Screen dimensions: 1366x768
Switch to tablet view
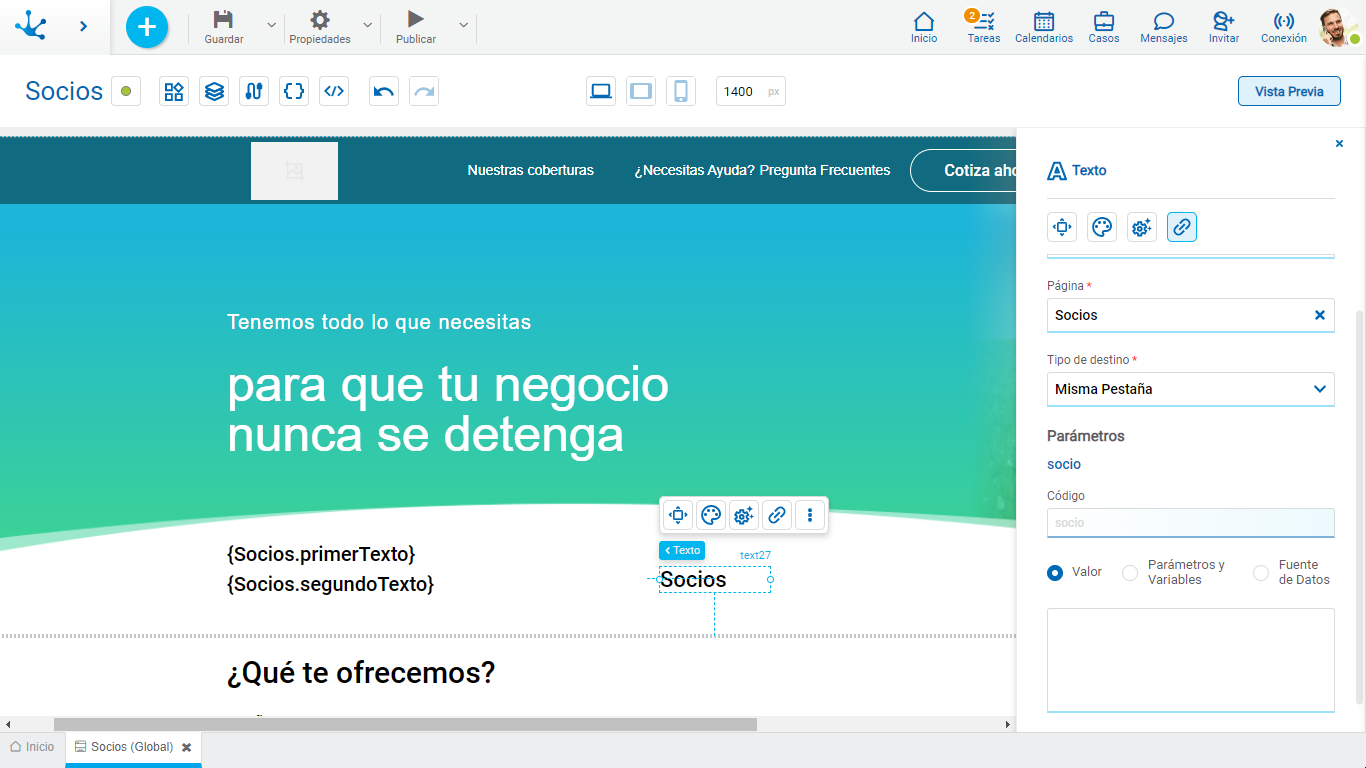(641, 91)
